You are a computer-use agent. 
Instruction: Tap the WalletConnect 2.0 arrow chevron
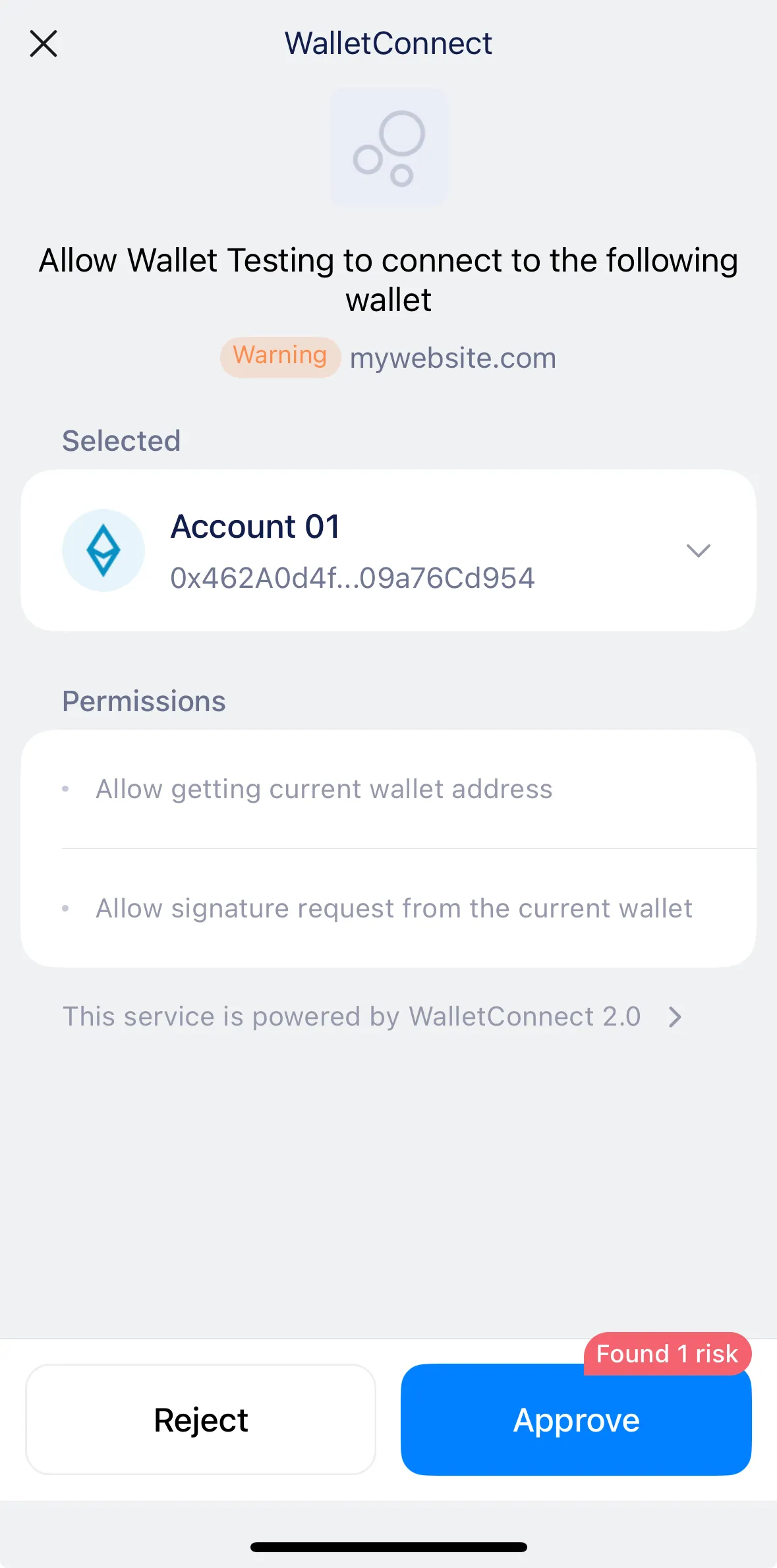point(675,1016)
